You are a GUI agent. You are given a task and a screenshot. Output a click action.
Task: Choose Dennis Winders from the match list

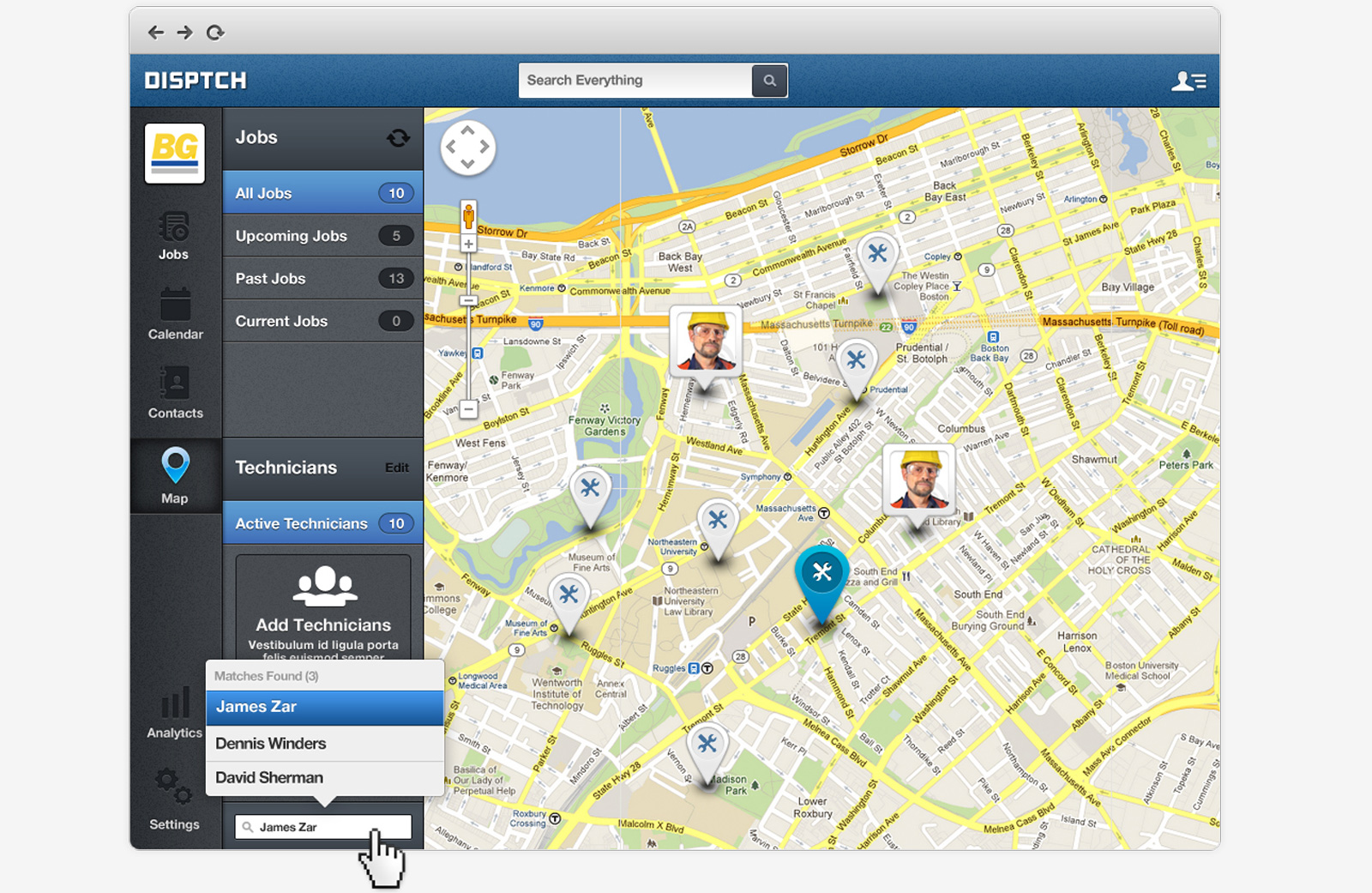click(x=324, y=744)
